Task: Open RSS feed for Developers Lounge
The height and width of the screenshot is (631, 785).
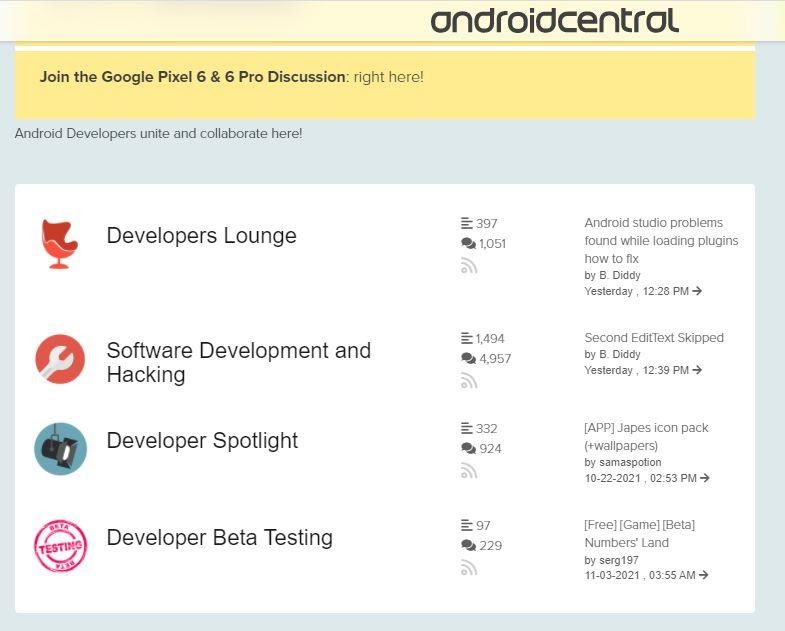Action: 469,266
